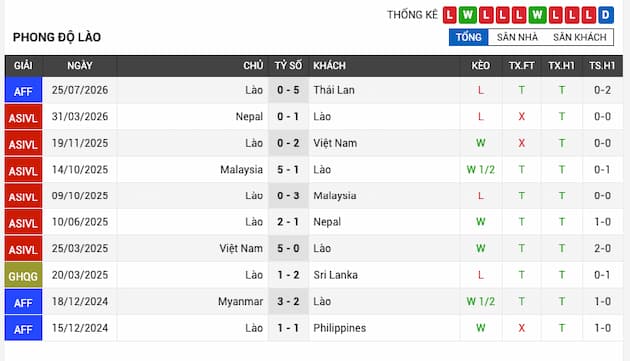Open the Thái Lan team link
This screenshot has width=630, height=361.
click(334, 90)
